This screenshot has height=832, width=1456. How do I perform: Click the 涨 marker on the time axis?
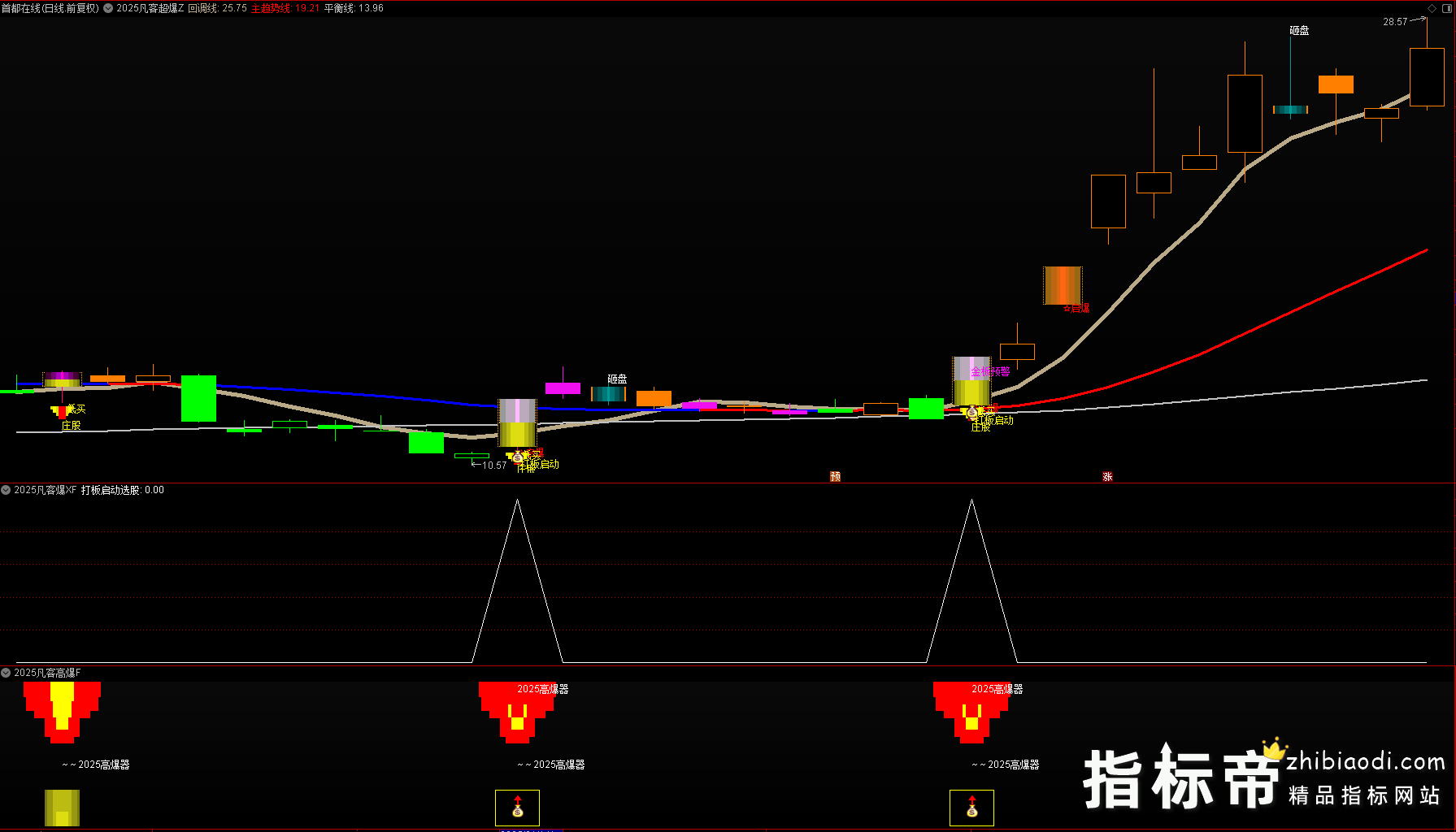click(x=1107, y=476)
